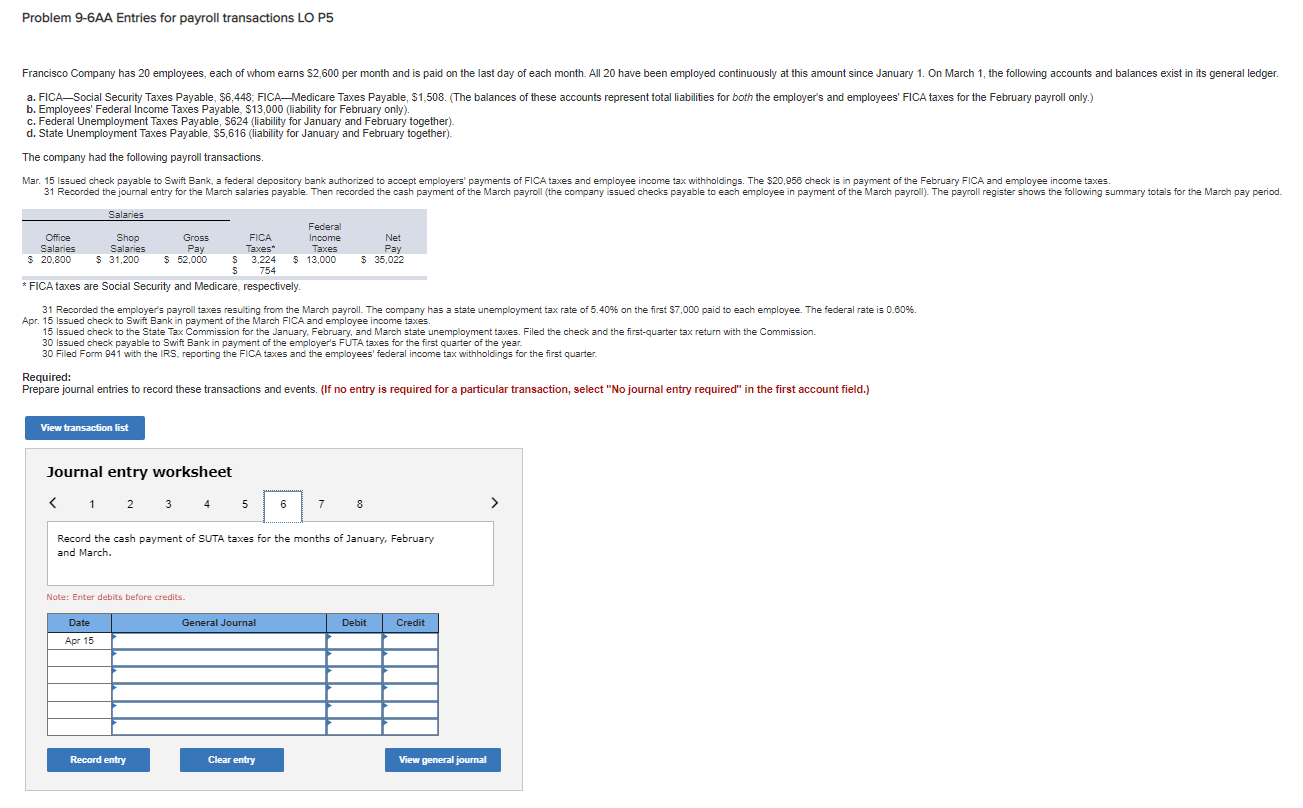
Task: Reselect the highlighted transaction 6
Action: click(282, 504)
